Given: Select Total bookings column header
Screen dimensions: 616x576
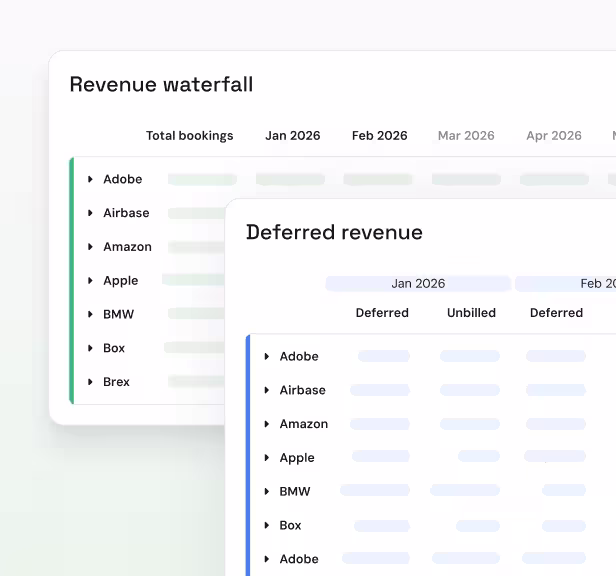Looking at the screenshot, I should [190, 136].
